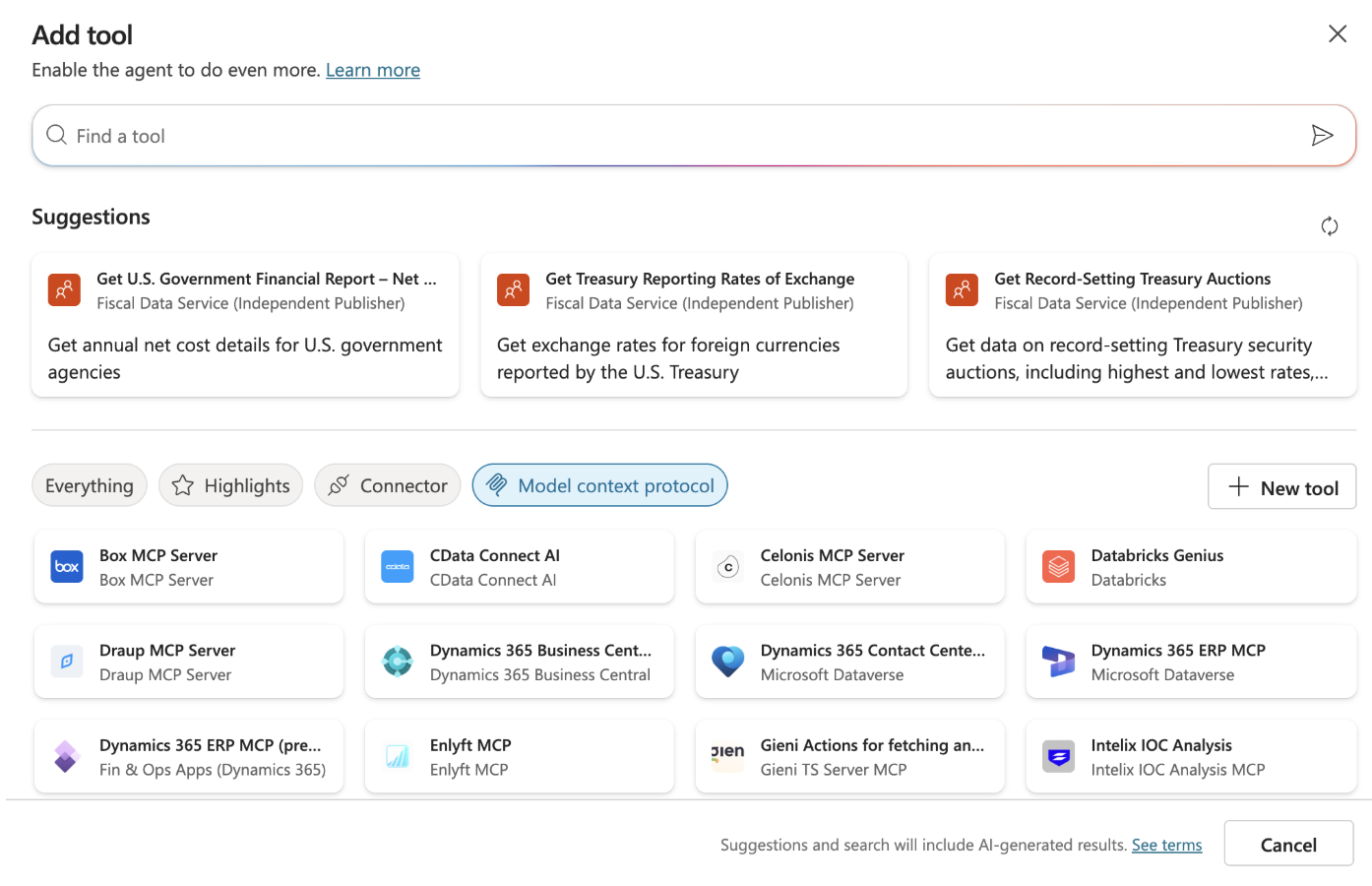Focus the Find a tool search field
This screenshot has height=886, width=1372.
pos(694,136)
